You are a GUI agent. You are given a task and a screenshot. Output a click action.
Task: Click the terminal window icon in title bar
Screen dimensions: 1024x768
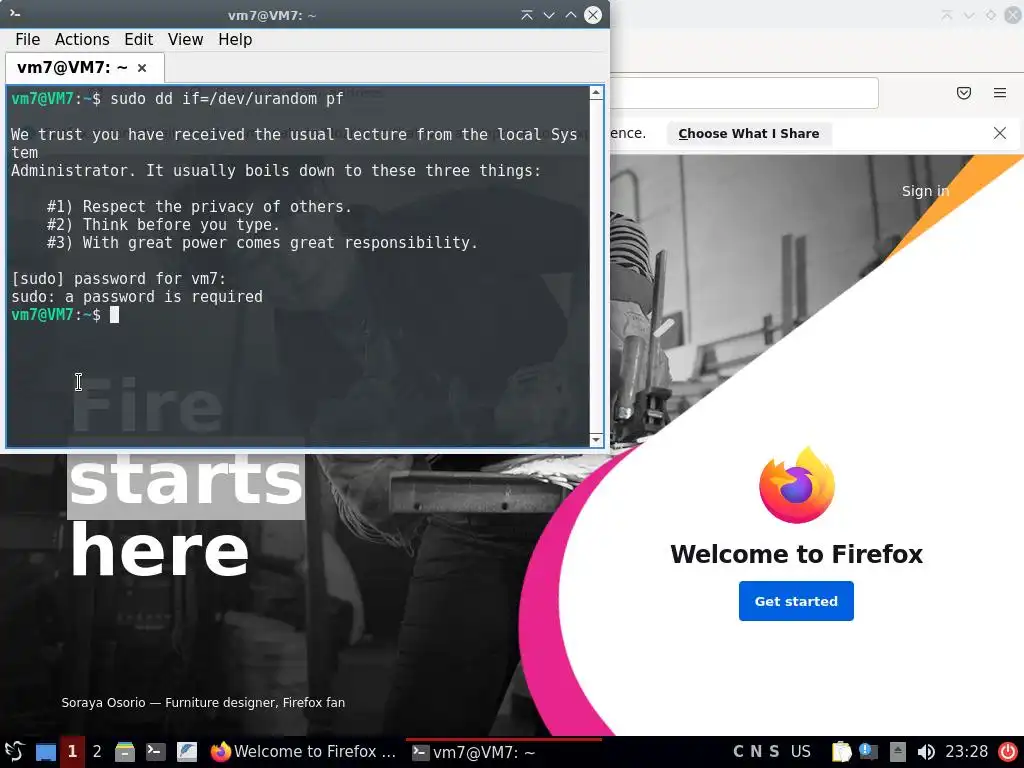[x=15, y=13]
